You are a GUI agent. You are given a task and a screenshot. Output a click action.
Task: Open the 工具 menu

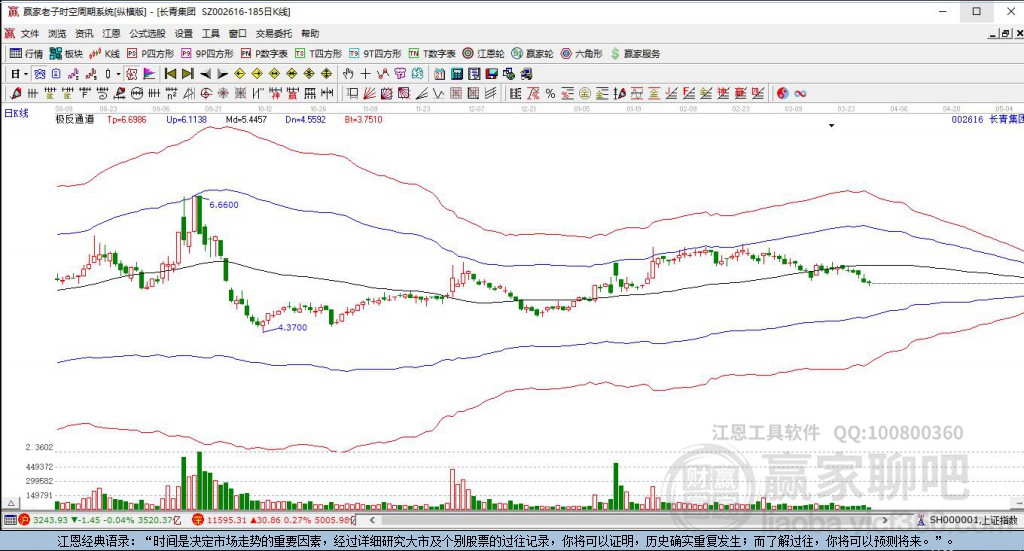point(210,33)
